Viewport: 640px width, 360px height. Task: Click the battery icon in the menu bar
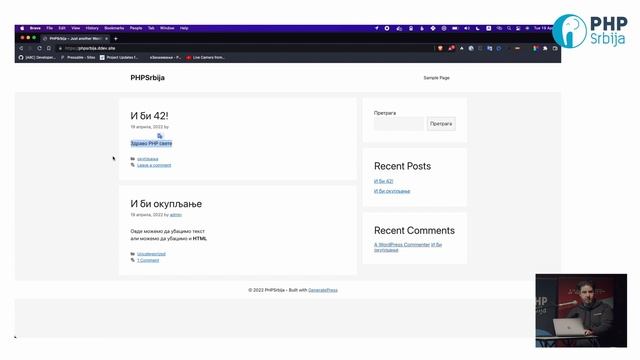coord(455,28)
